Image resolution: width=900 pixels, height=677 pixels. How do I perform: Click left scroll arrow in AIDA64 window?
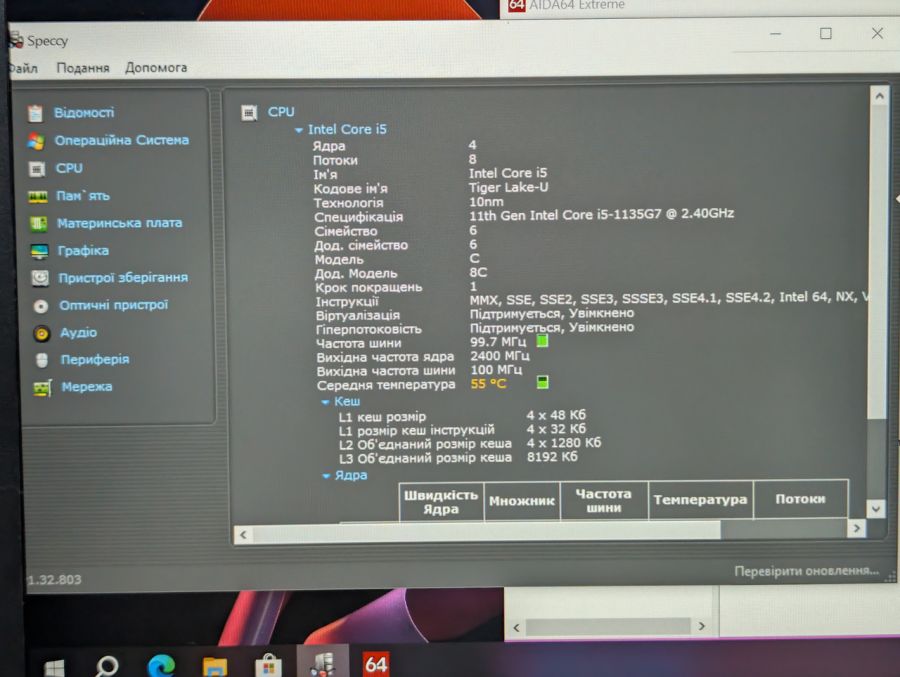517,628
